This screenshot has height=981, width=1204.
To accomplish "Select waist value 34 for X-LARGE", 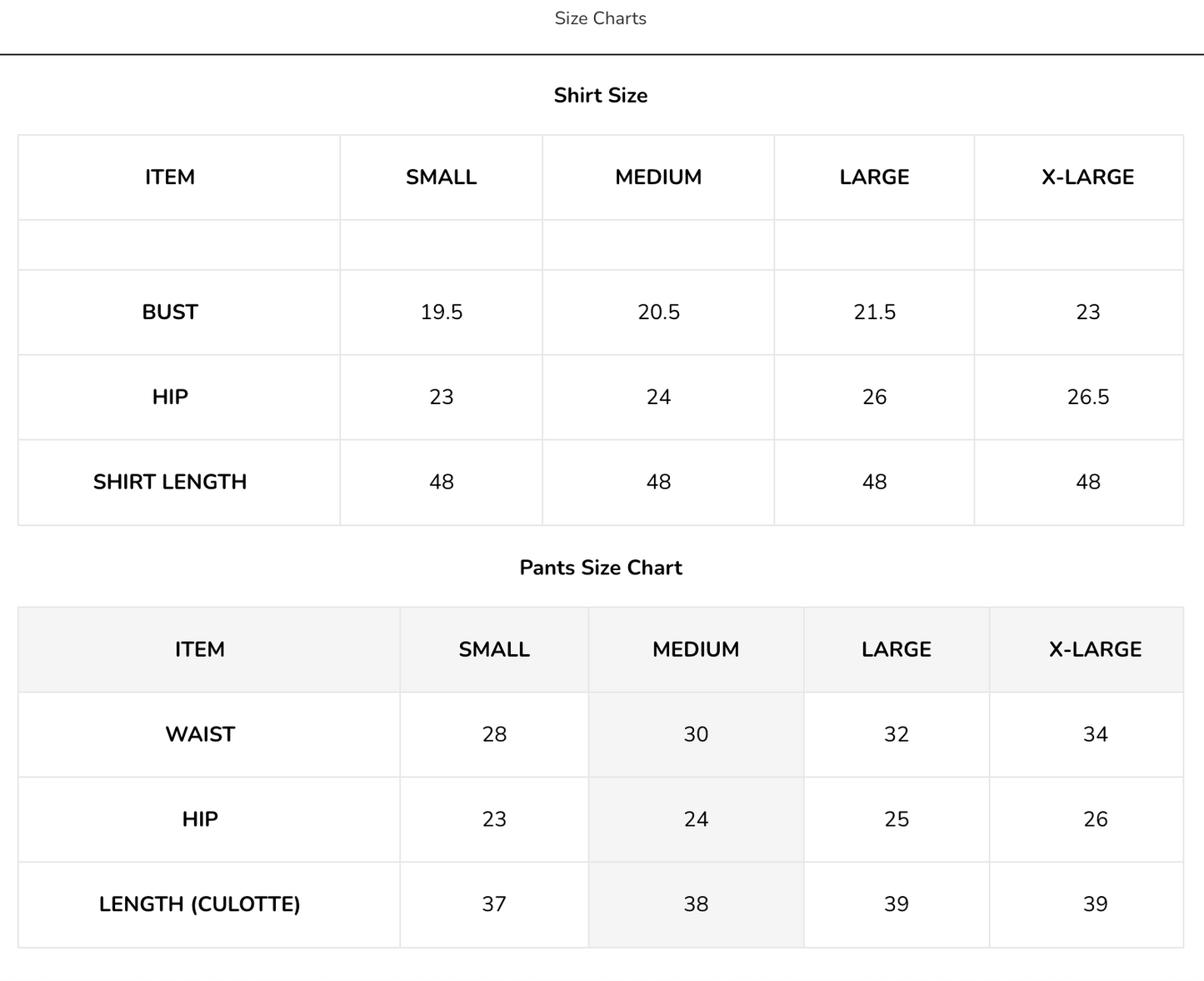I will [1095, 734].
